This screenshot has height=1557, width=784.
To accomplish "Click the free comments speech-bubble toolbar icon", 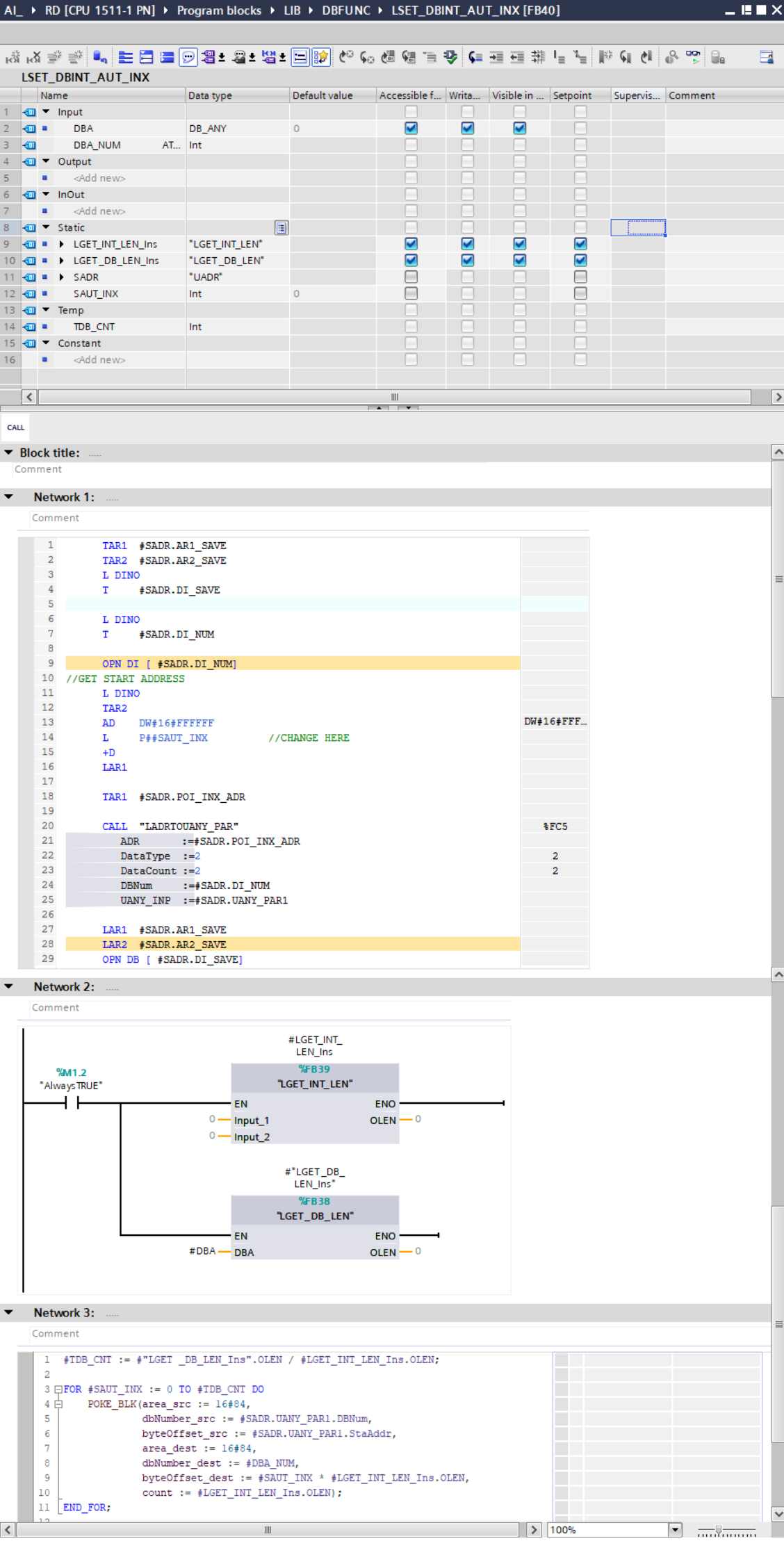I will [x=188, y=58].
